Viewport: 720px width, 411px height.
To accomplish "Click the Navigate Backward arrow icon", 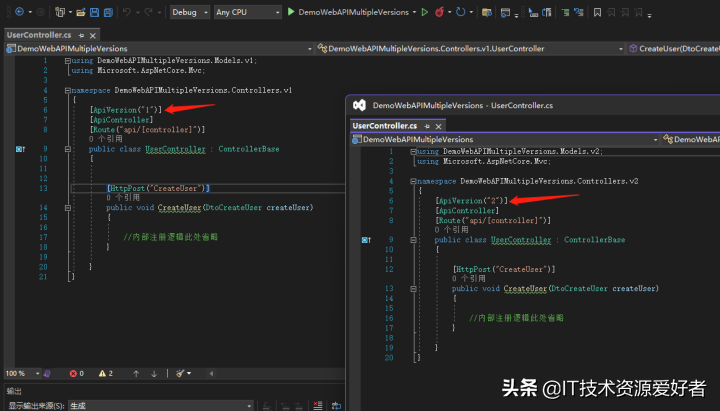I will click(x=19, y=12).
